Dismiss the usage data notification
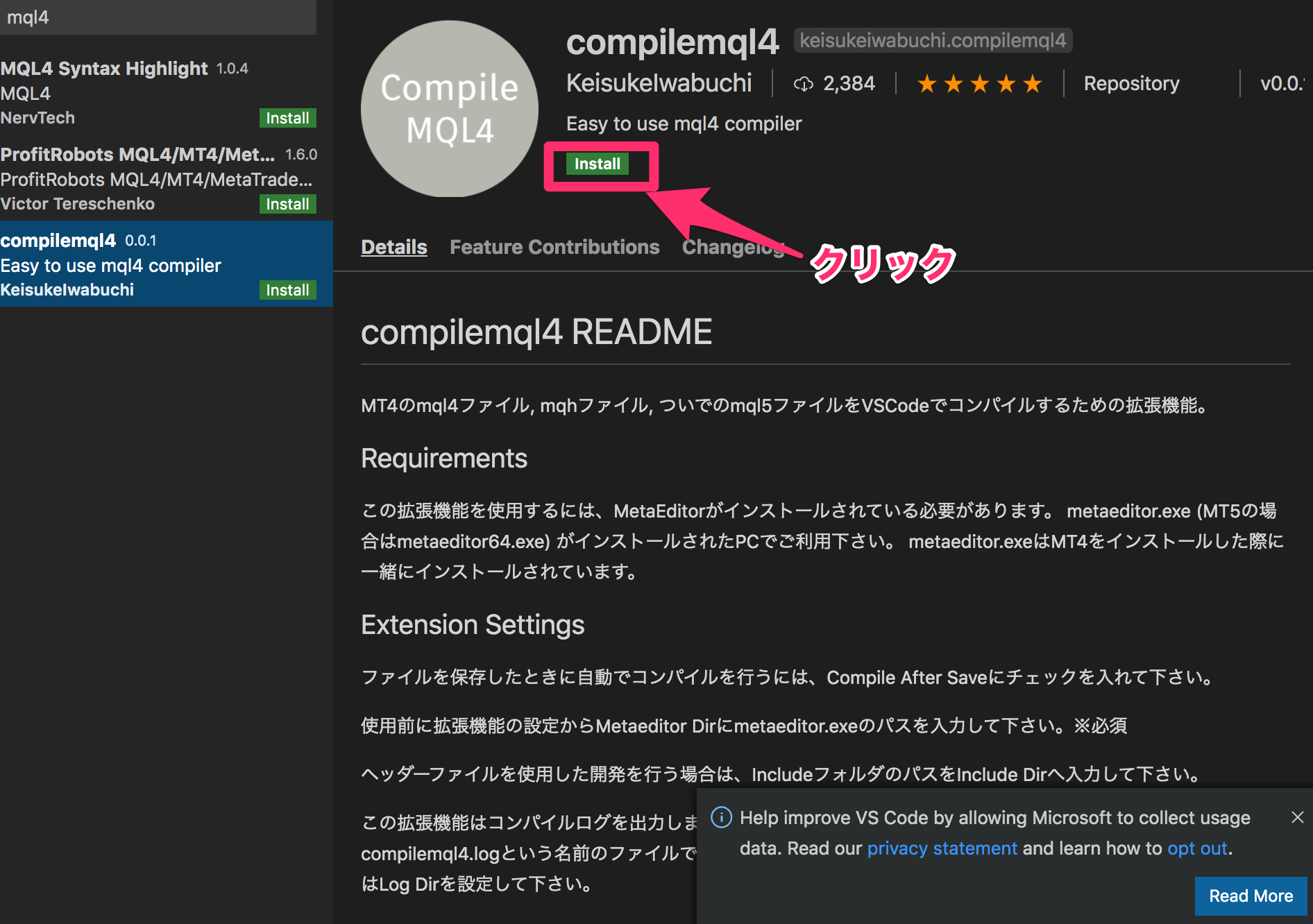This screenshot has height=924, width=1313. click(x=1297, y=817)
